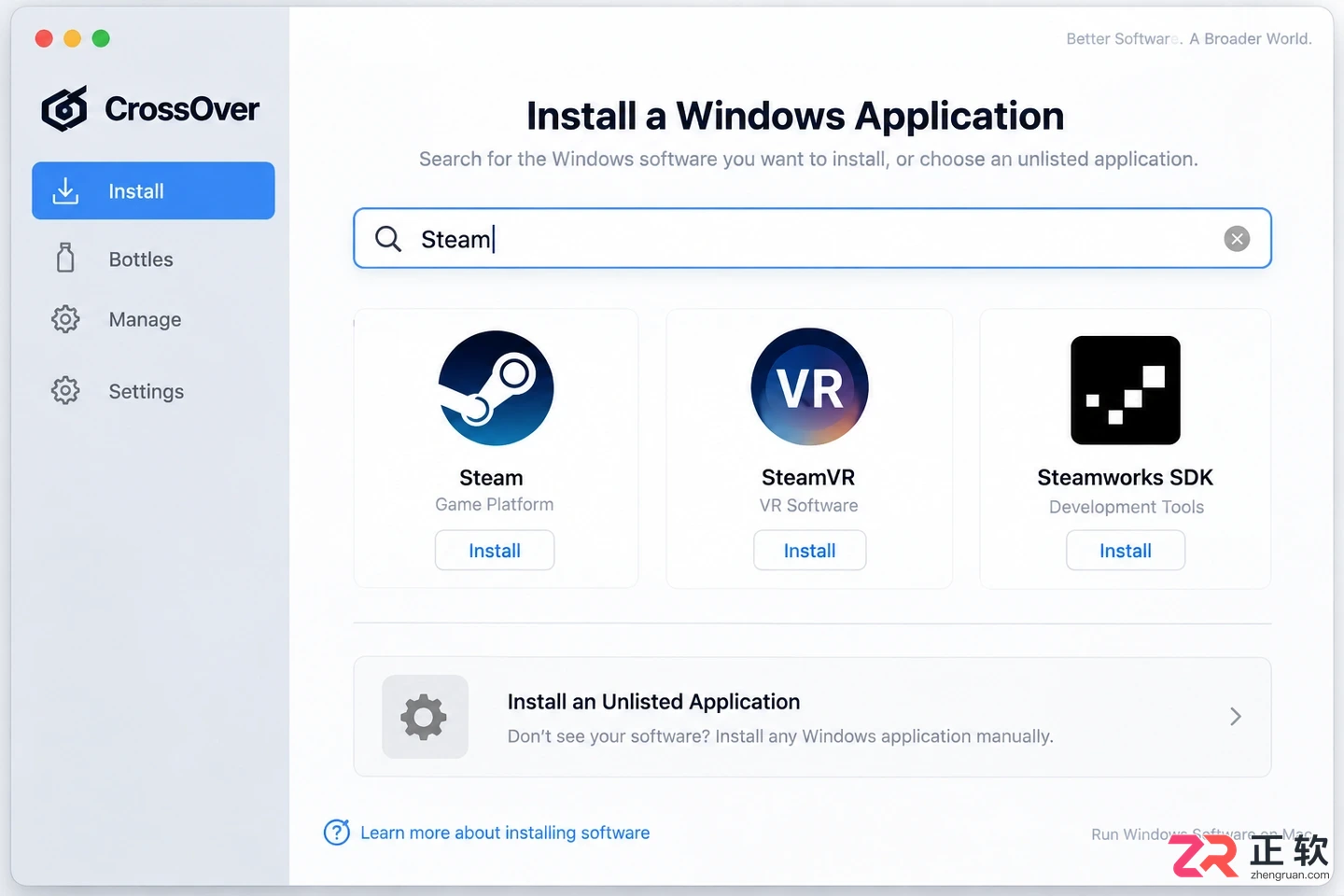Select the Steamworks SDK logo
Screen dimensions: 1344x896
(1126, 390)
